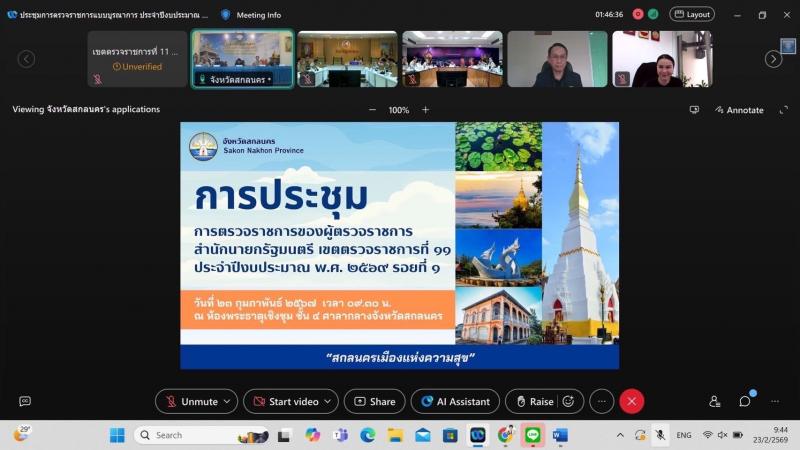Open Task View from taskbar
This screenshot has width=800, height=450.
click(x=284, y=435)
